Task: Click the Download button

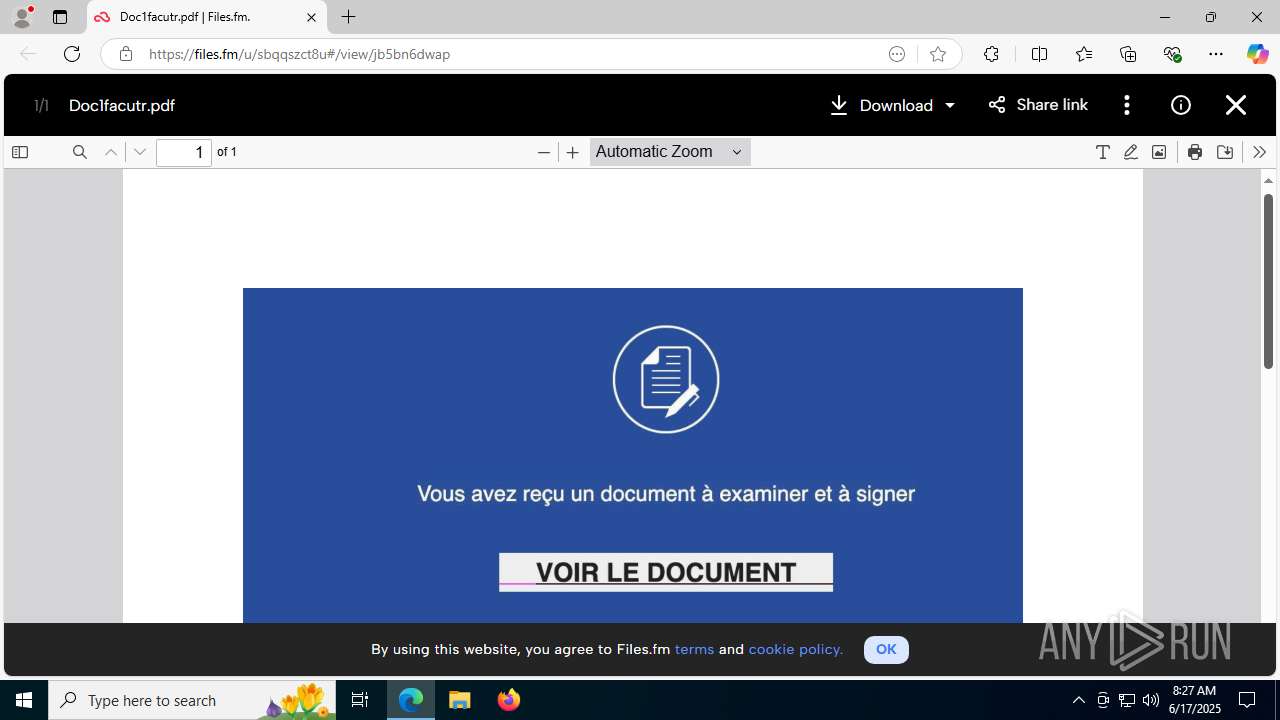Action: click(x=882, y=105)
